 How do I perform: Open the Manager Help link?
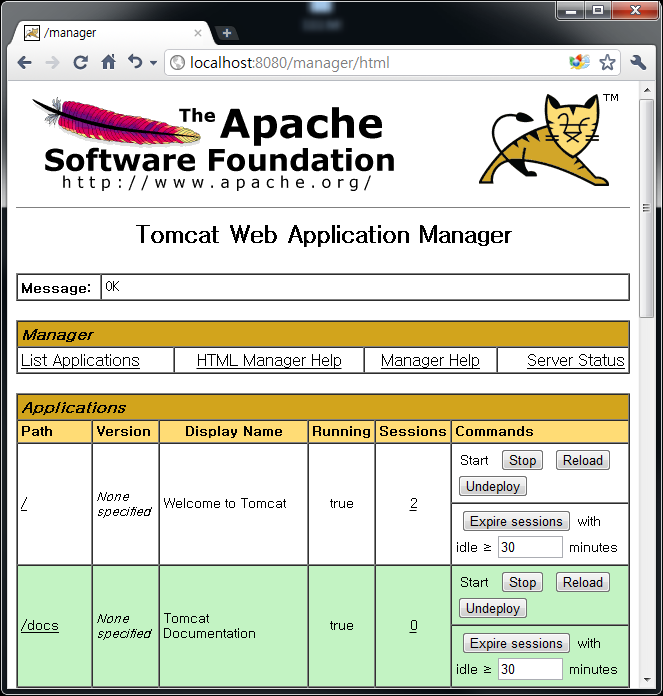(x=430, y=360)
